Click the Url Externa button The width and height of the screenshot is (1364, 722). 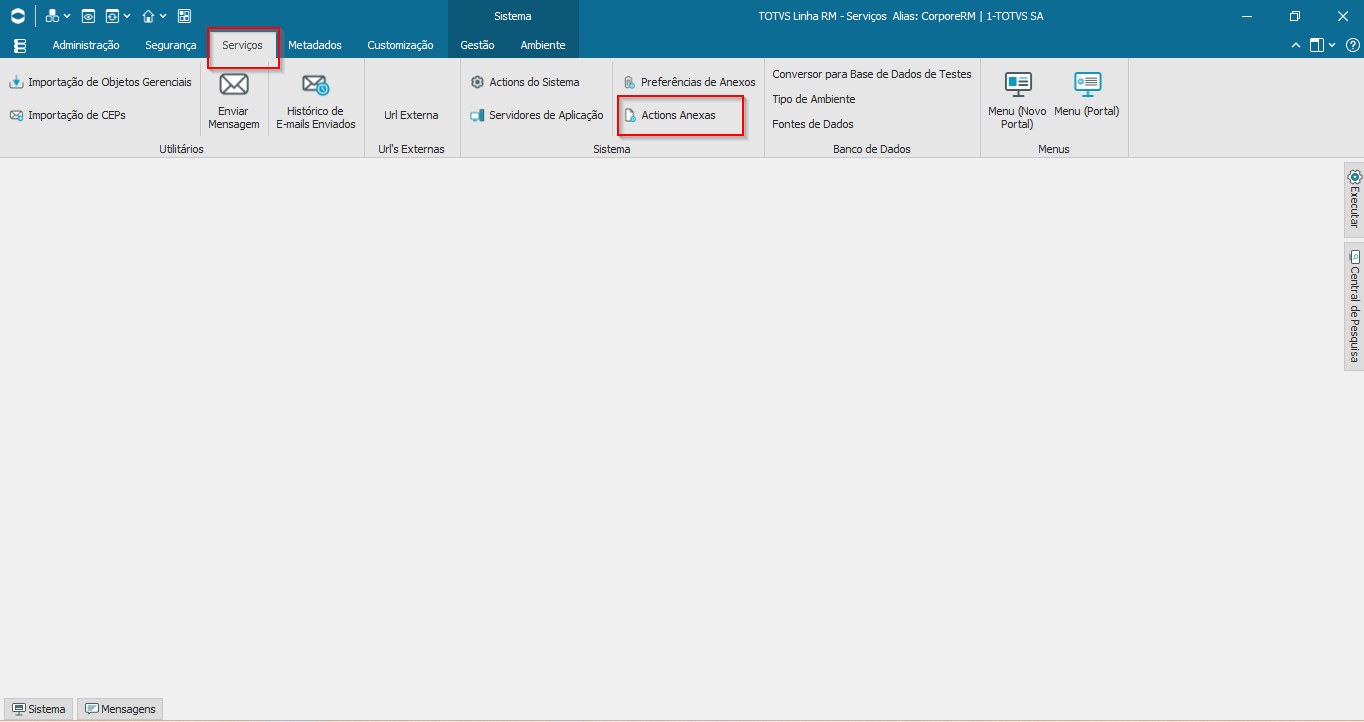(411, 115)
